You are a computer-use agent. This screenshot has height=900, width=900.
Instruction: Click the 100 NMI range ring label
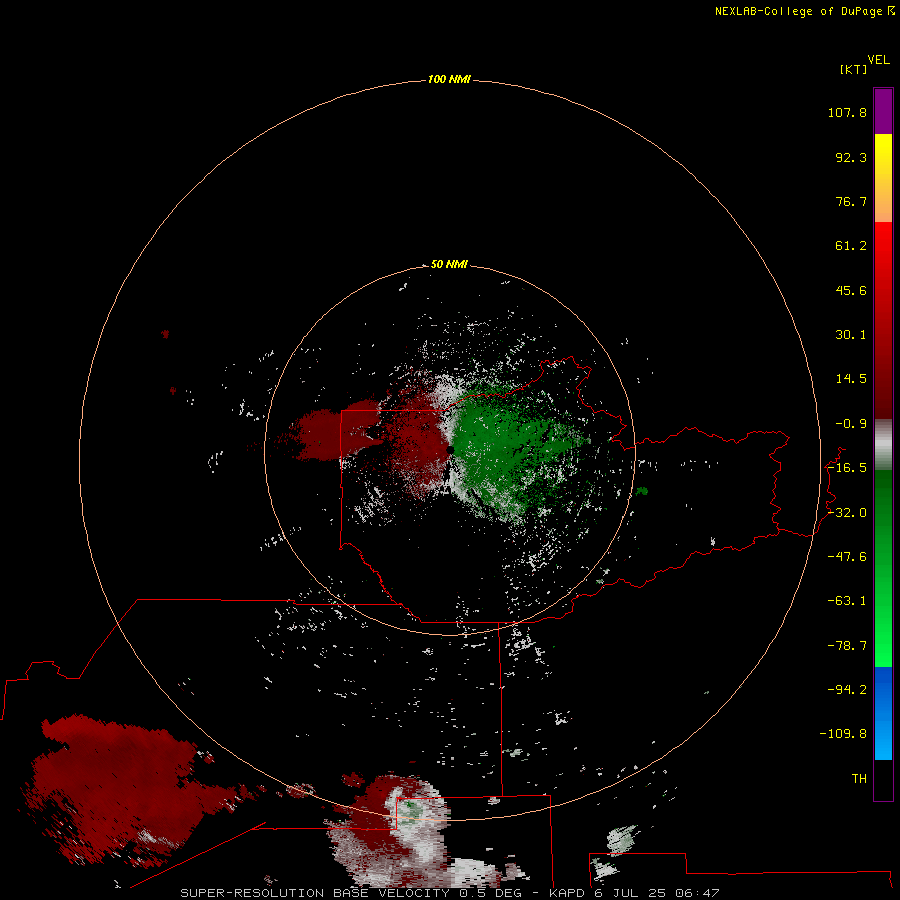tap(449, 79)
